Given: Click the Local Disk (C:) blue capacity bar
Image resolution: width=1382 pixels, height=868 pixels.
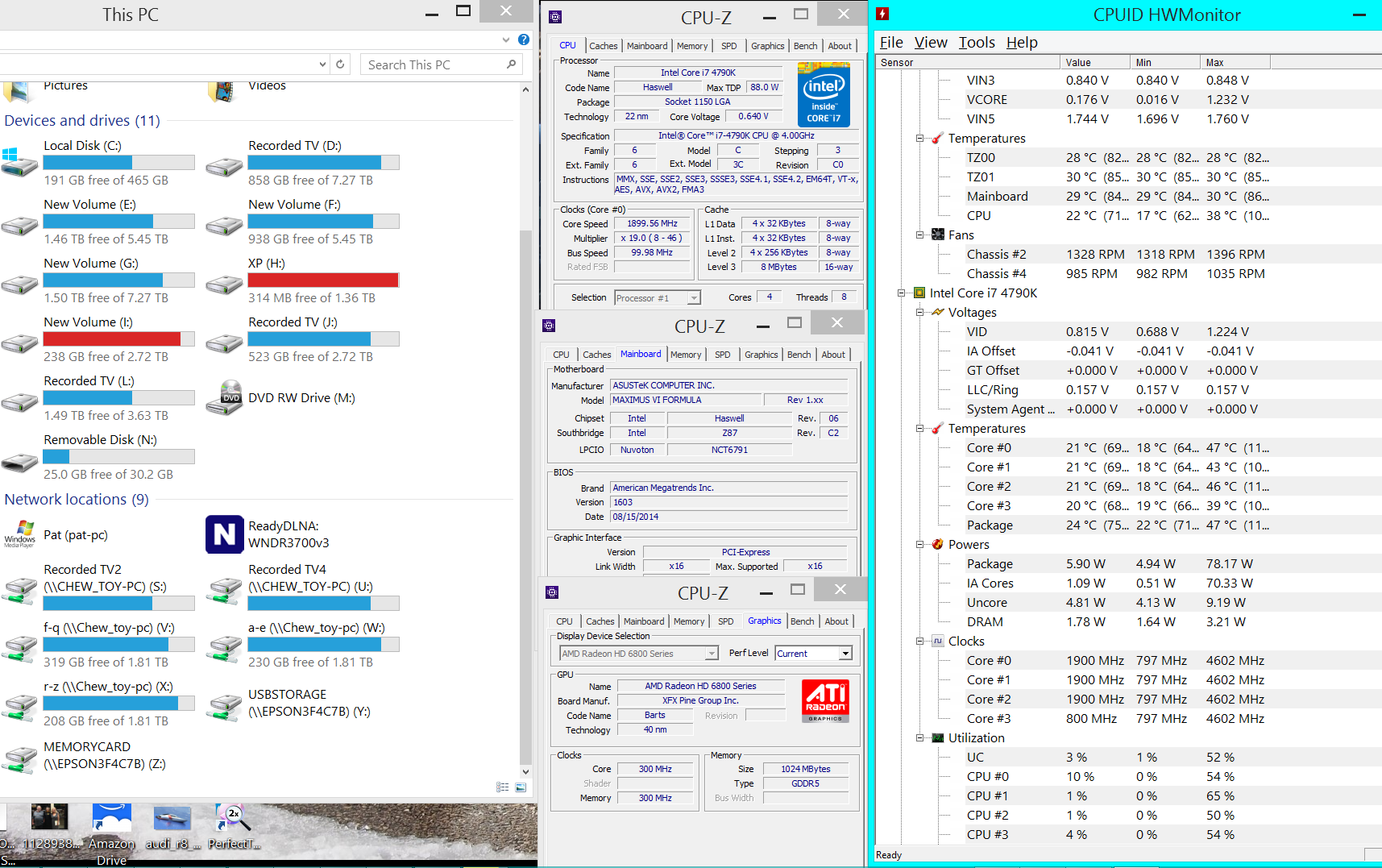Looking at the screenshot, I should 118,162.
